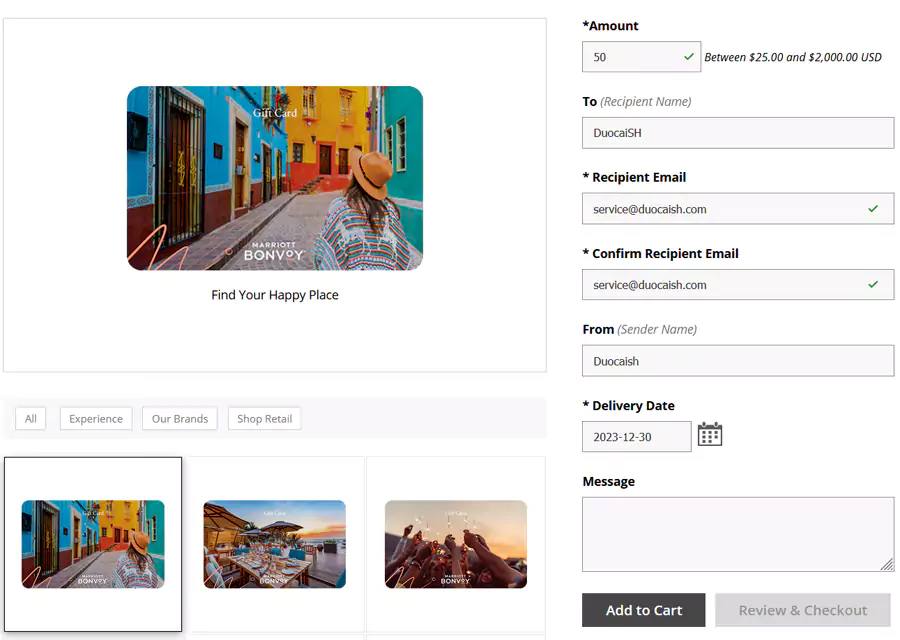900x640 pixels.
Task: Click the sender name field containing Duocaish
Action: pyautogui.click(x=737, y=361)
